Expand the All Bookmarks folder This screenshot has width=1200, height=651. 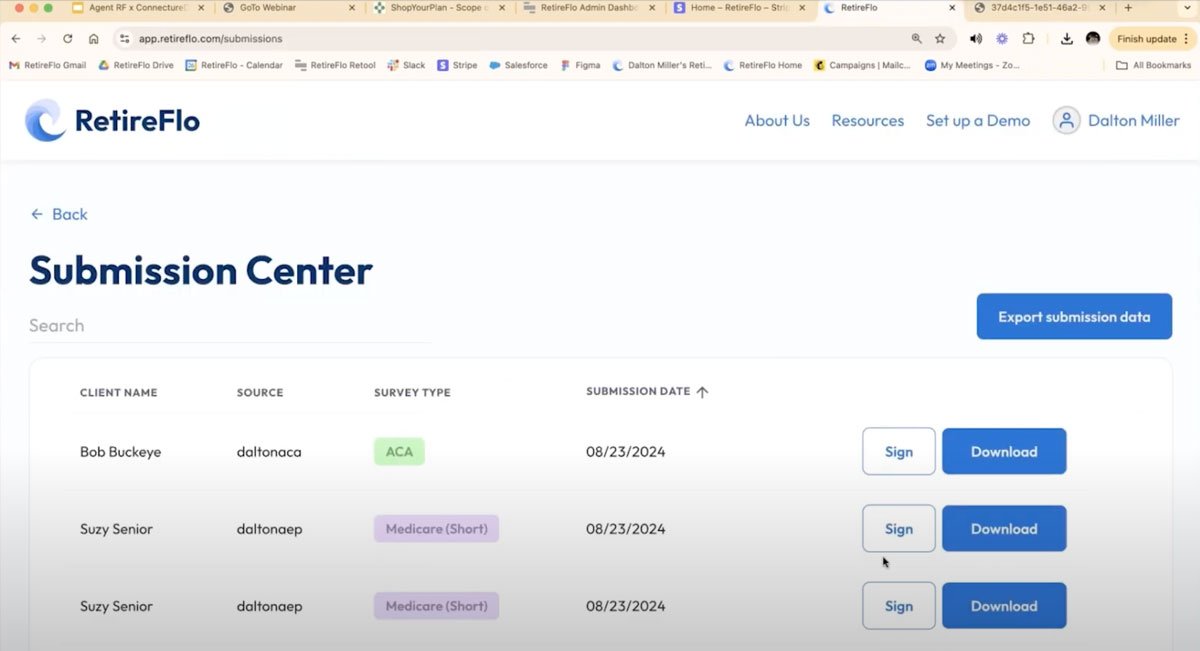click(x=1154, y=66)
